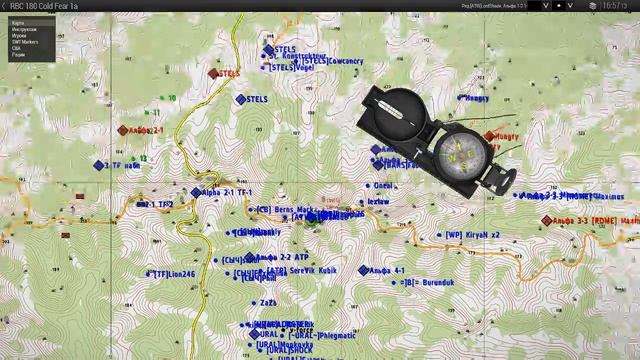Select blue STELS marker below Vogel label
Image resolution: width=640 pixels, height=360 pixels.
pyautogui.click(x=241, y=99)
